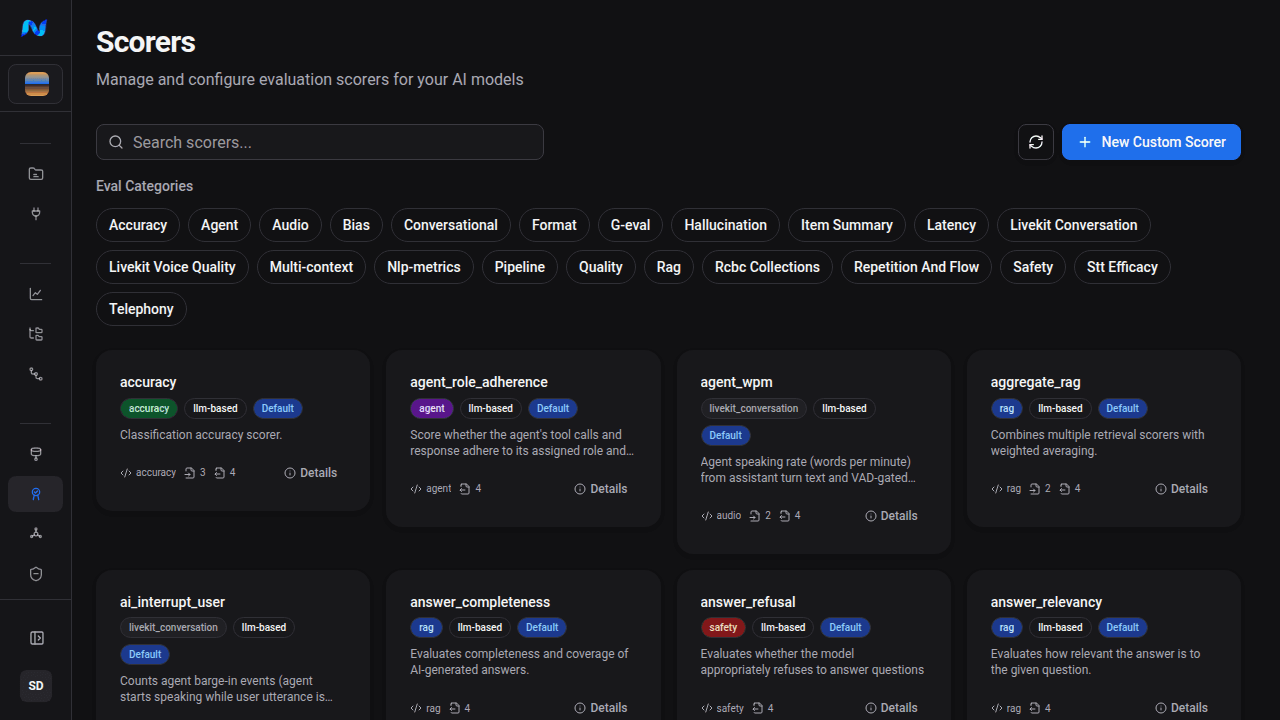Select the highlighted scorers icon in sidebar
This screenshot has width=1280, height=720.
36,494
